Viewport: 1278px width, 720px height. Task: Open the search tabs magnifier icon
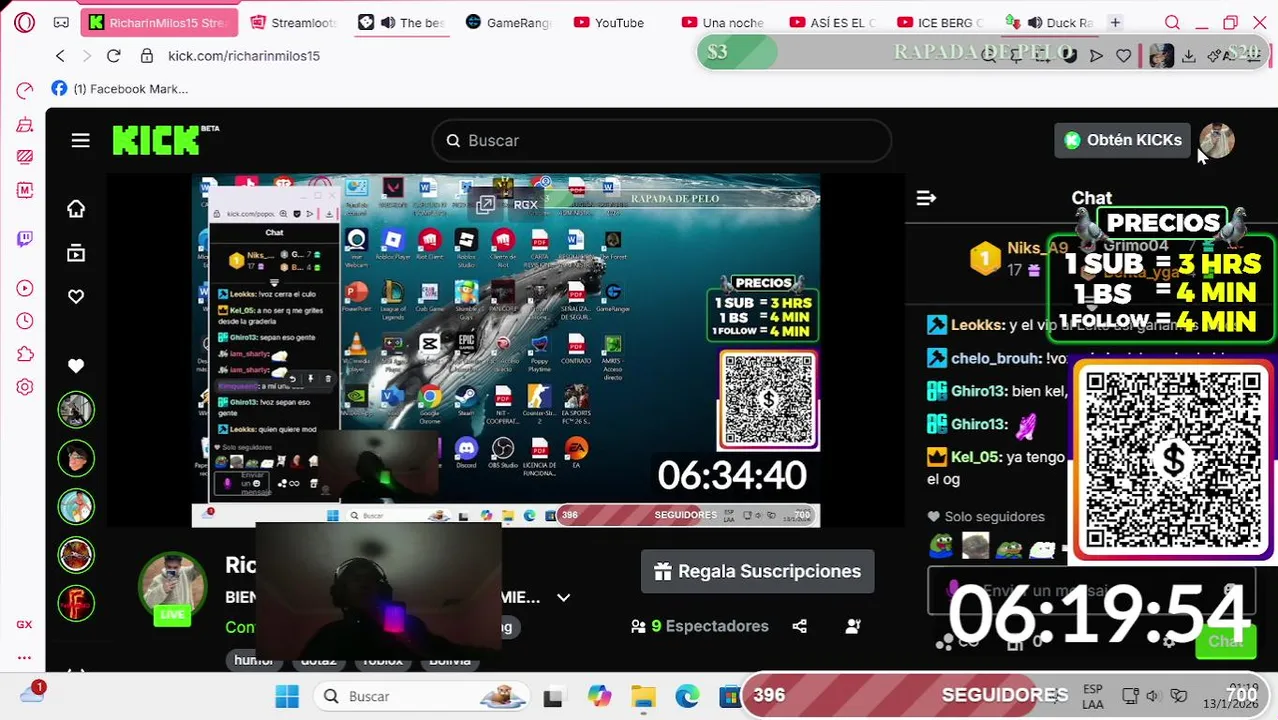pos(1172,22)
